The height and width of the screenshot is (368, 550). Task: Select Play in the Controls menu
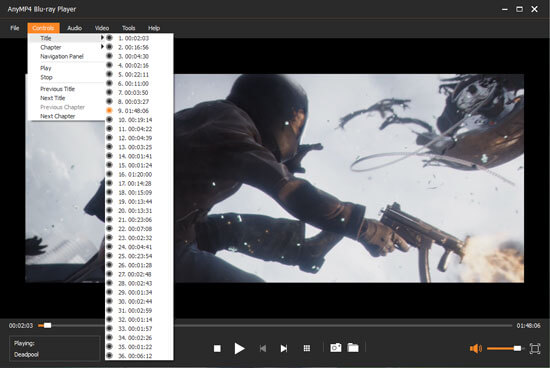coord(46,68)
